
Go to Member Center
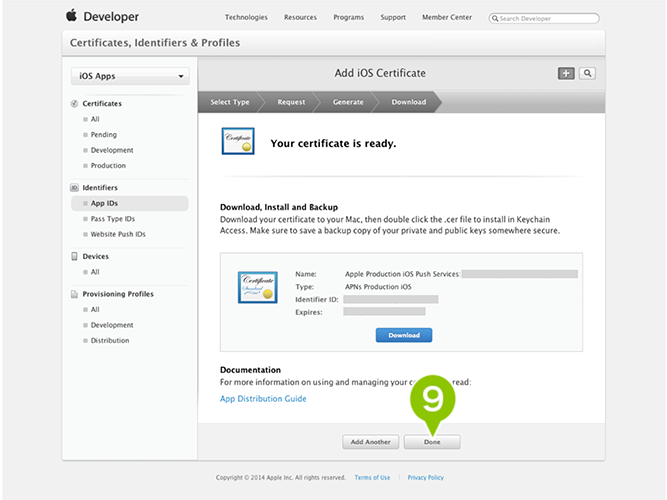click(447, 17)
